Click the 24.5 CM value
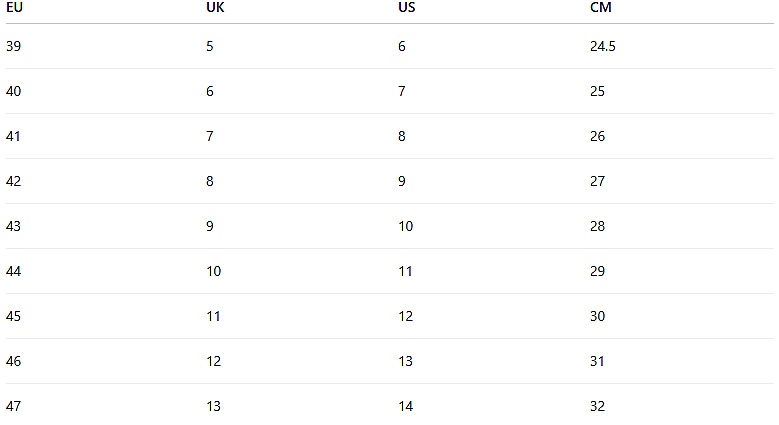Screen dimensions: 779x425 click(x=603, y=46)
